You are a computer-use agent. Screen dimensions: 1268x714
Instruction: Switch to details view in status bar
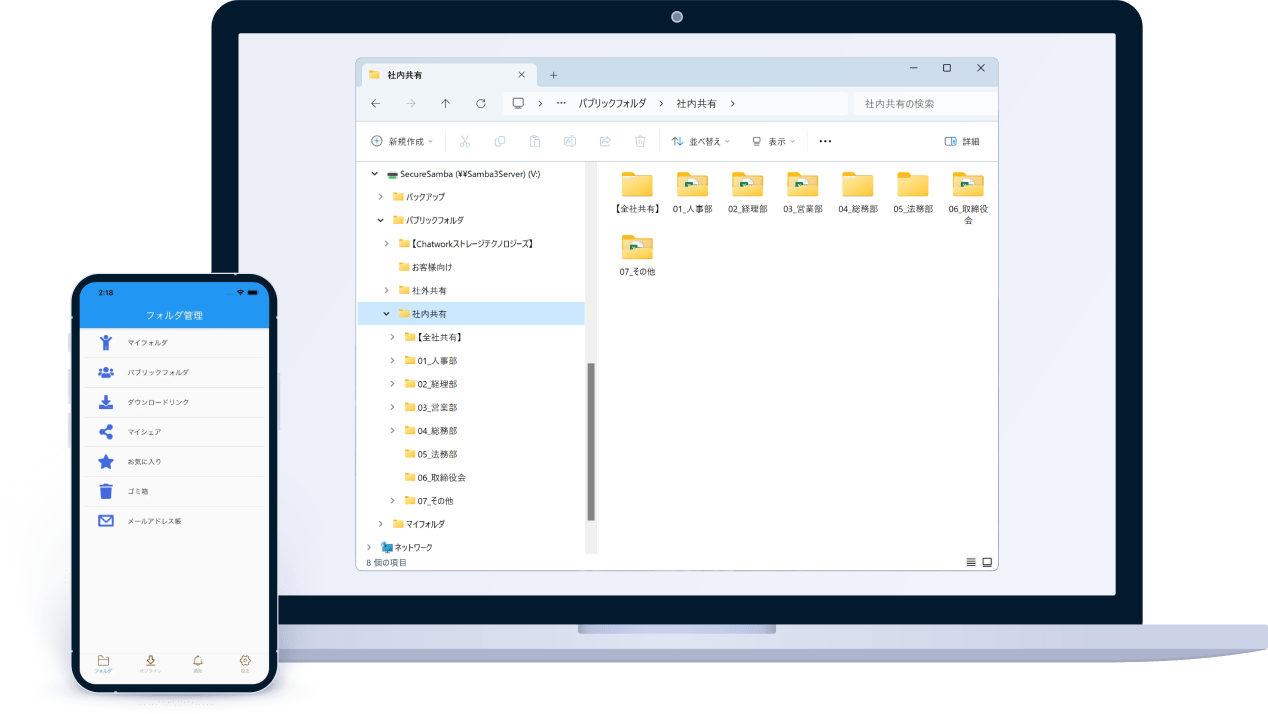[x=971, y=562]
